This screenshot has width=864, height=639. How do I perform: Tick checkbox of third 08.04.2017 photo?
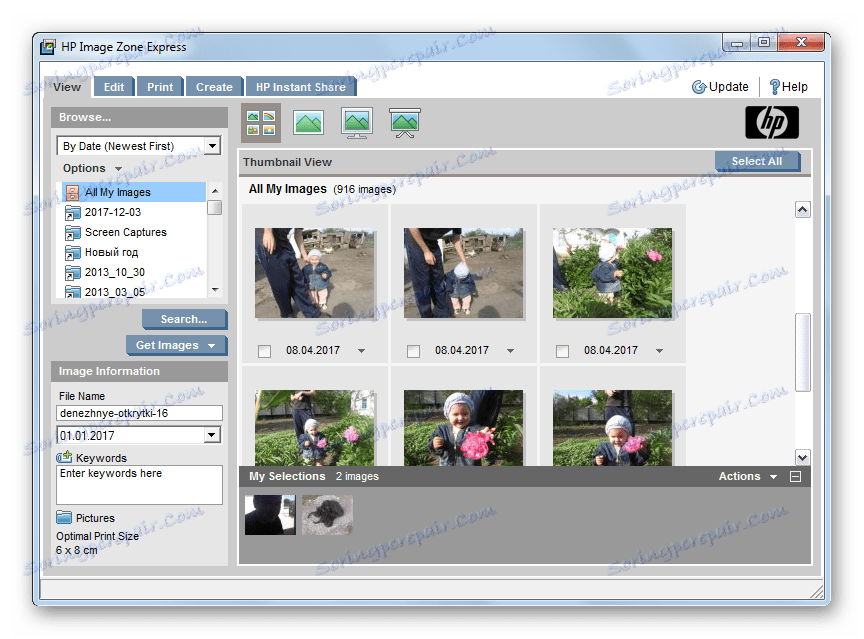562,351
